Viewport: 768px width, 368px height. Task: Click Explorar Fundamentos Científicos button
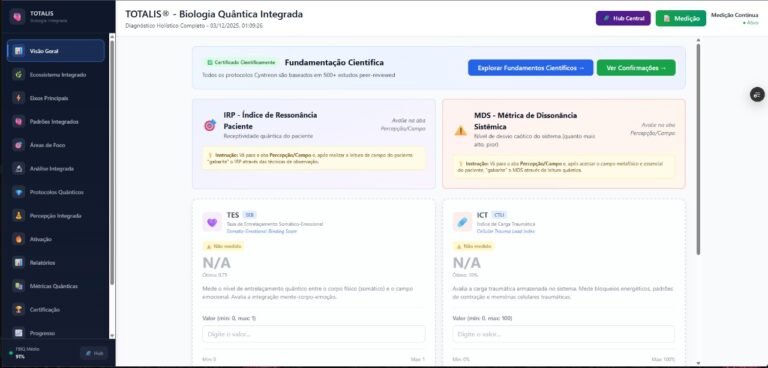pos(530,68)
